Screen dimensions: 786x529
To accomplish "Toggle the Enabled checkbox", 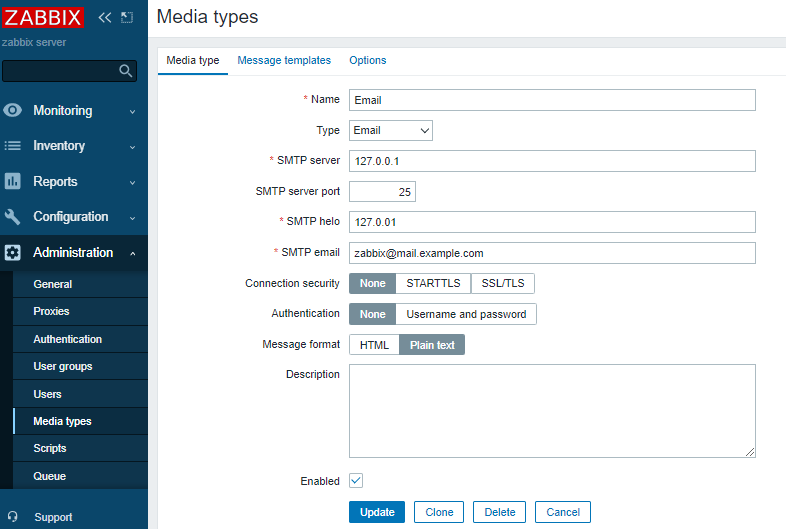I will point(356,480).
